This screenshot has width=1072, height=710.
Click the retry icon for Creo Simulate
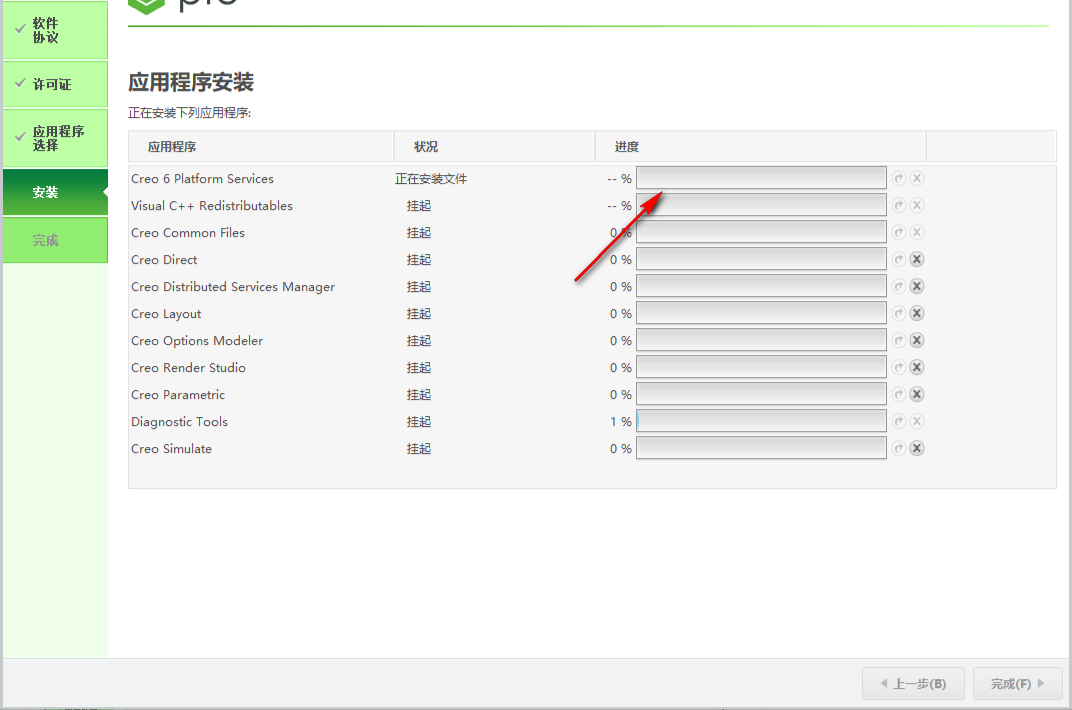click(x=899, y=448)
